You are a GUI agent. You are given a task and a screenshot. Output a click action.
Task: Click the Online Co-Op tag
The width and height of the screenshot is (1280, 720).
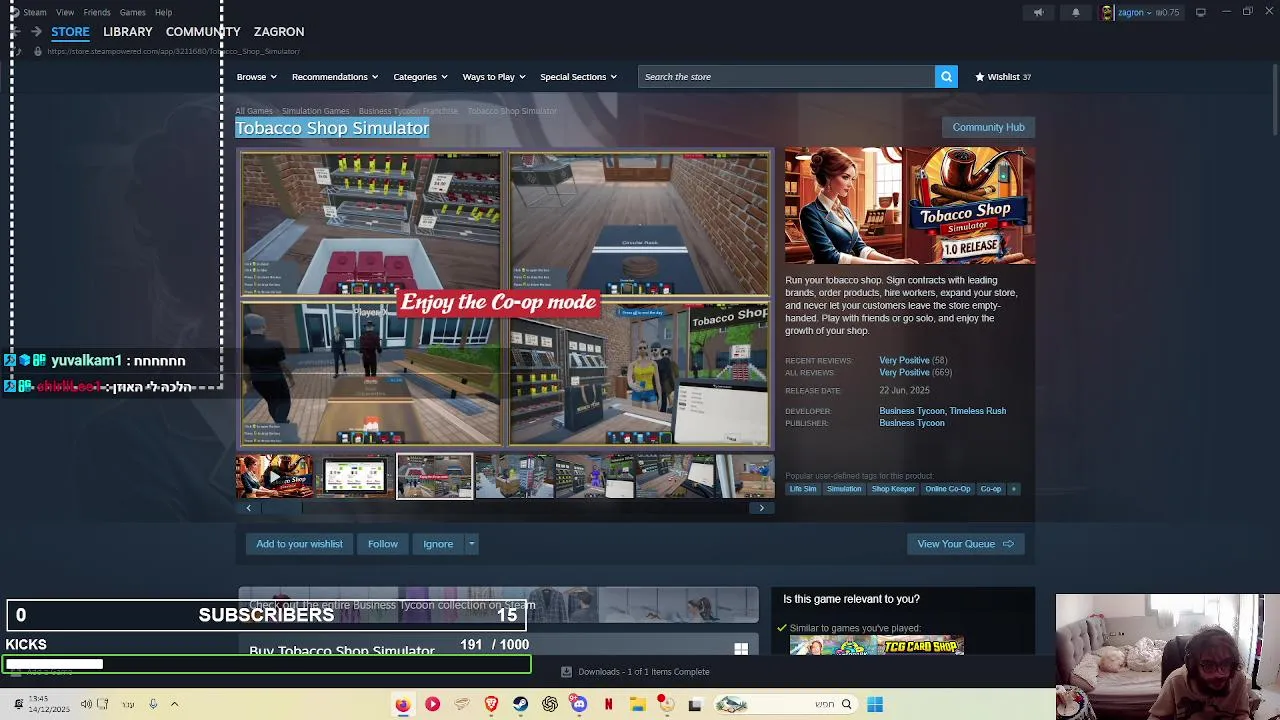(947, 489)
